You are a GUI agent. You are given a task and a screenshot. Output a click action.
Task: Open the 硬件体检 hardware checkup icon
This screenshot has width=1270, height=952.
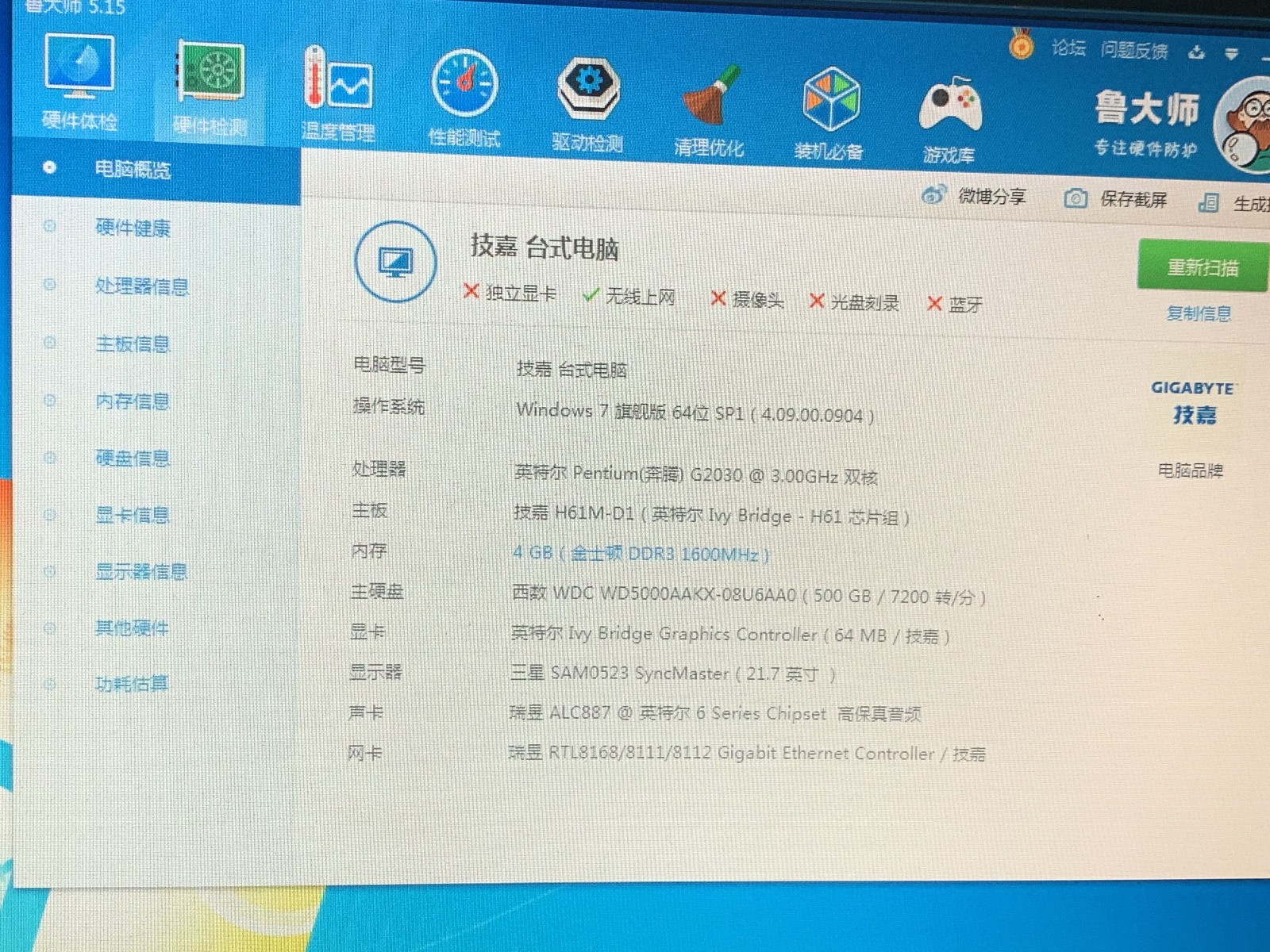tap(79, 81)
